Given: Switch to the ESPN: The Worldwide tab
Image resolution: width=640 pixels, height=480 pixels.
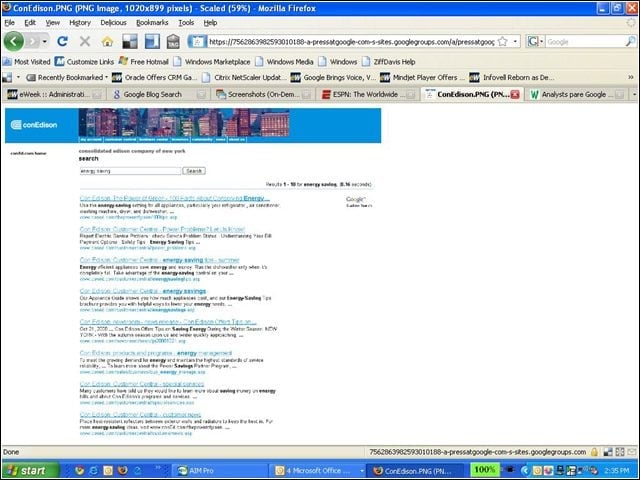Looking at the screenshot, I should coord(369,94).
